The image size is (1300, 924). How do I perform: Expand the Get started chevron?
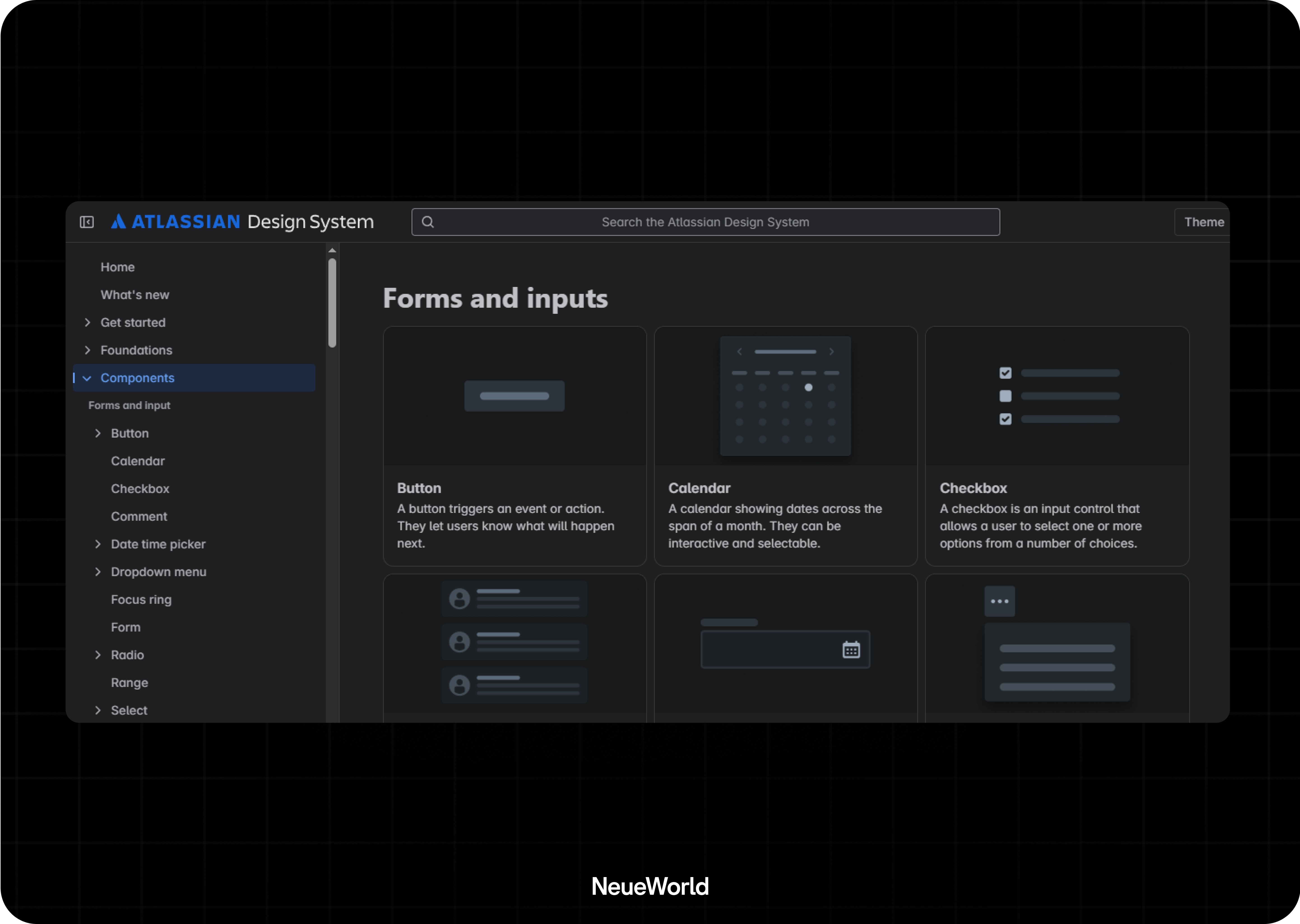point(87,323)
